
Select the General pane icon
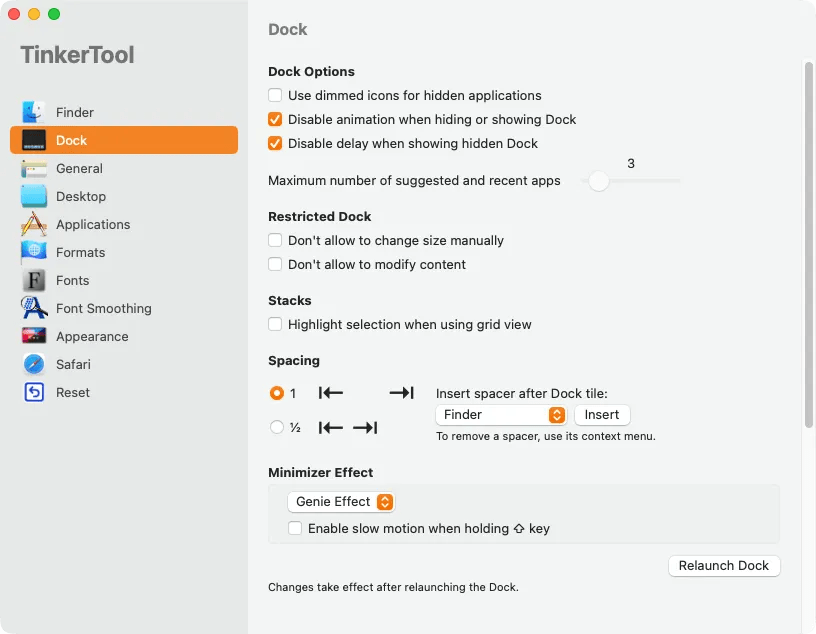[35, 168]
